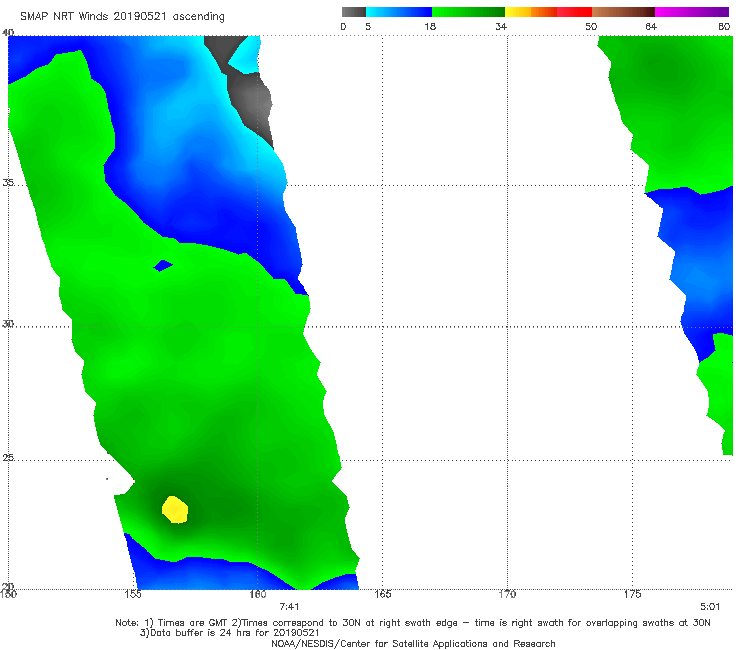Click the color bar label '18'
The height and width of the screenshot is (650, 740).
[x=430, y=27]
